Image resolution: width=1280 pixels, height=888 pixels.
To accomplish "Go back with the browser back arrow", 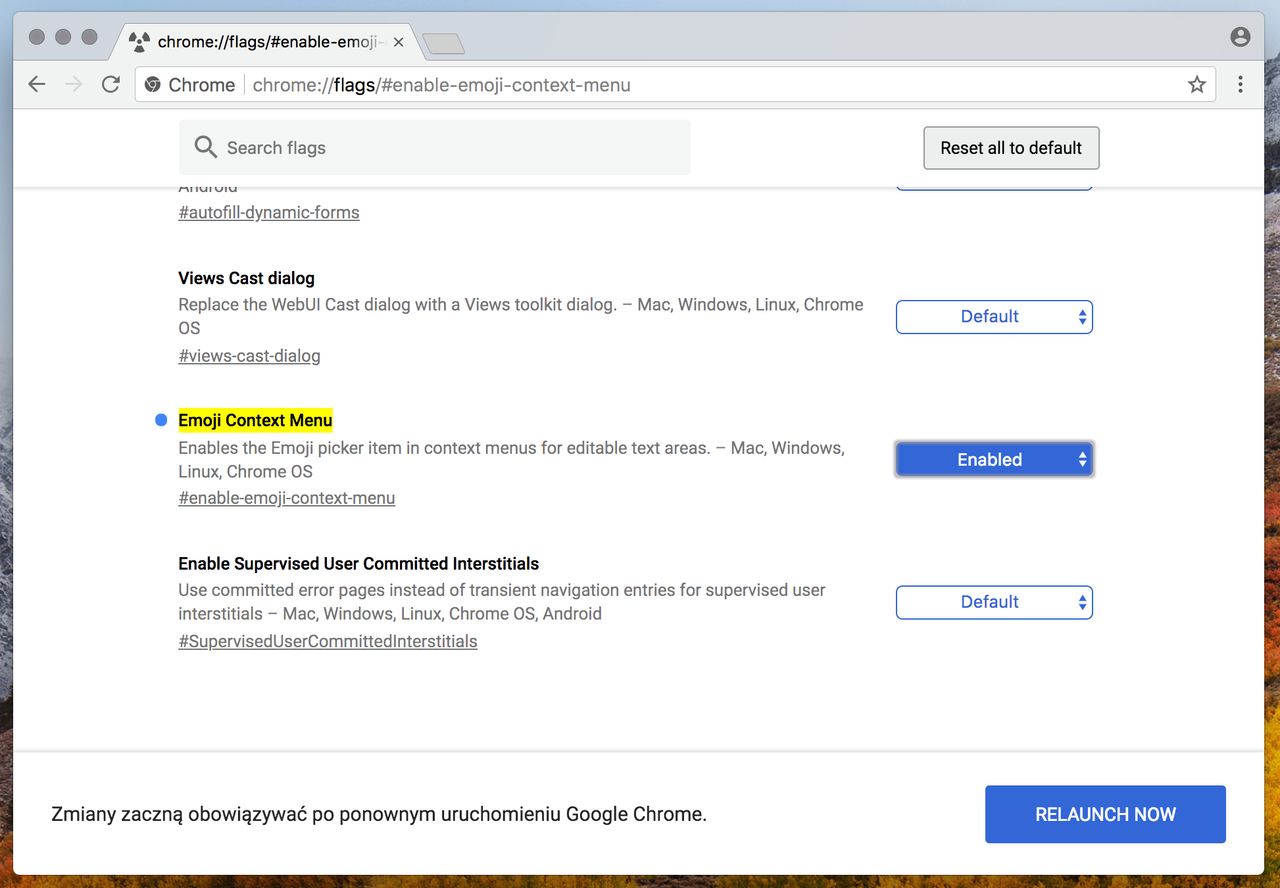I will [x=37, y=85].
